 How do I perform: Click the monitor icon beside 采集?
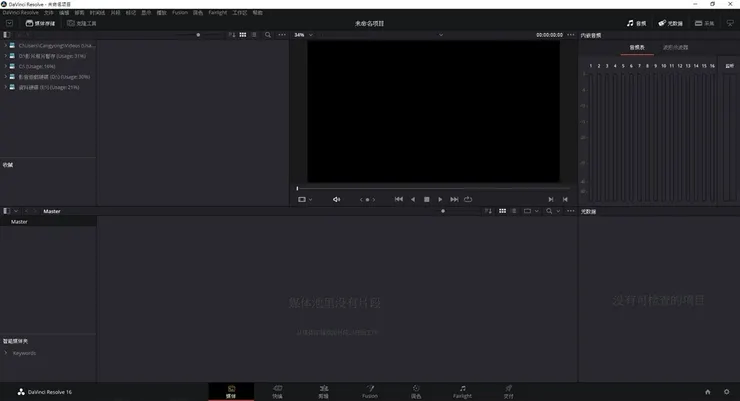pyautogui.click(x=730, y=23)
